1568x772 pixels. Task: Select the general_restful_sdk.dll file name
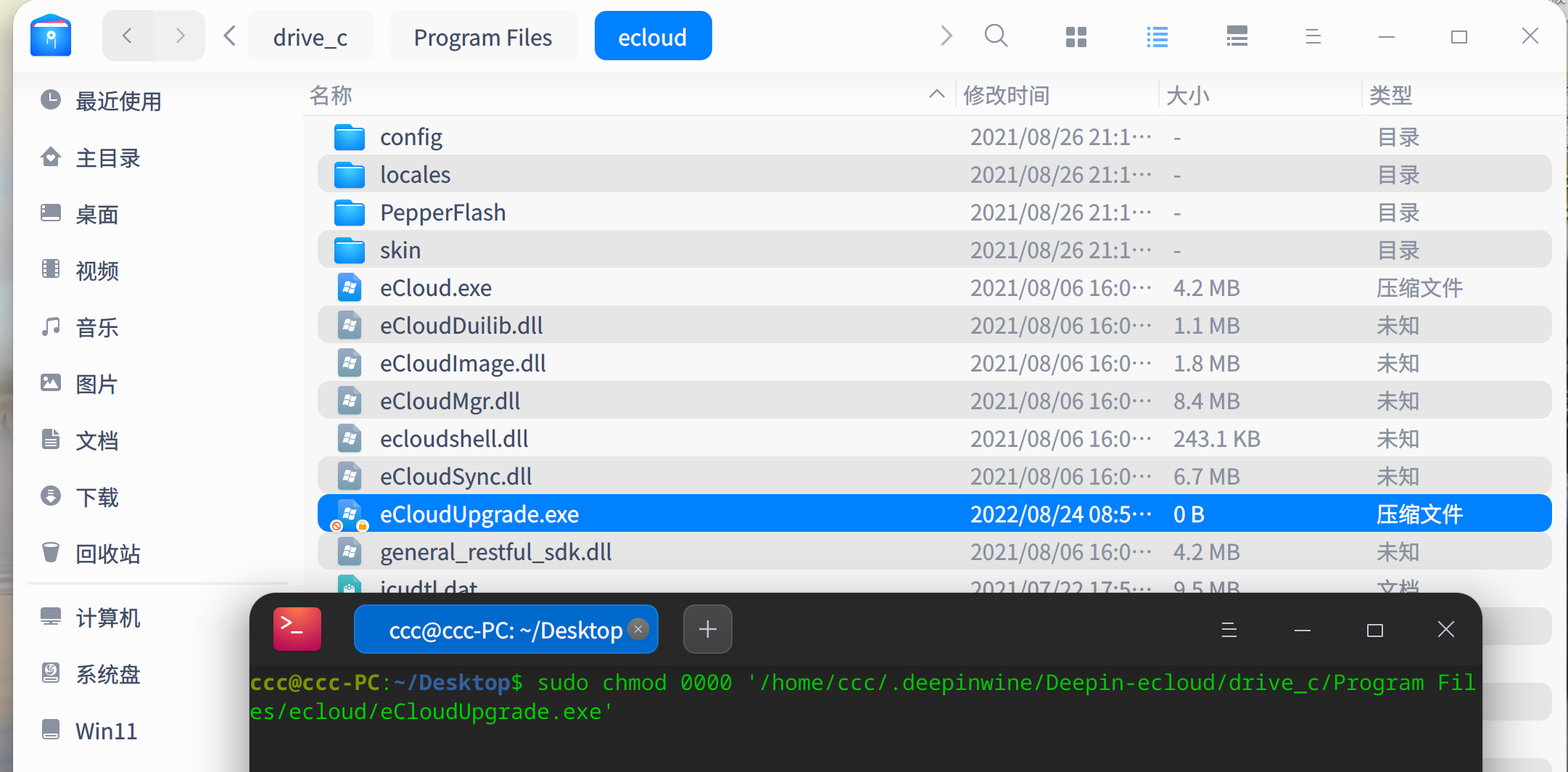496,552
